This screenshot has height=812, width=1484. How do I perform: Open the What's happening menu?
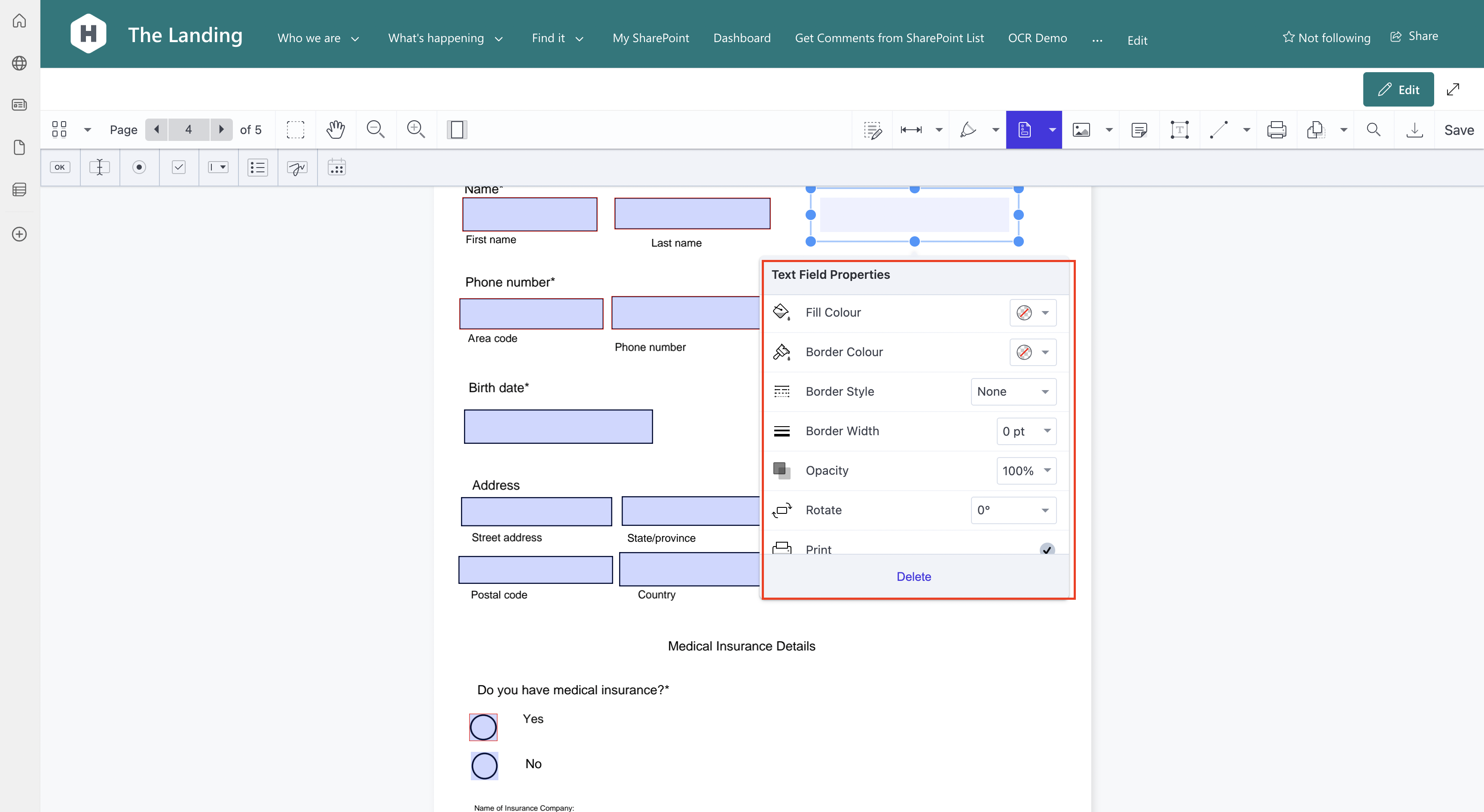[x=445, y=38]
